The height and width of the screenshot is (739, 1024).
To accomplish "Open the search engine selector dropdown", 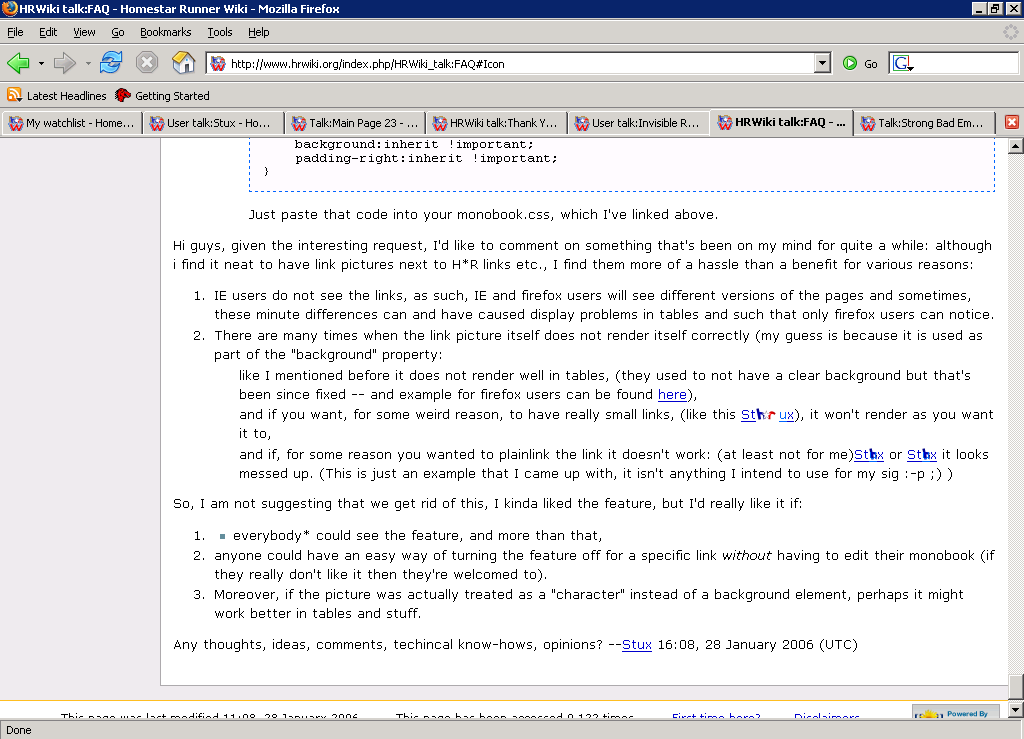I will pyautogui.click(x=903, y=63).
